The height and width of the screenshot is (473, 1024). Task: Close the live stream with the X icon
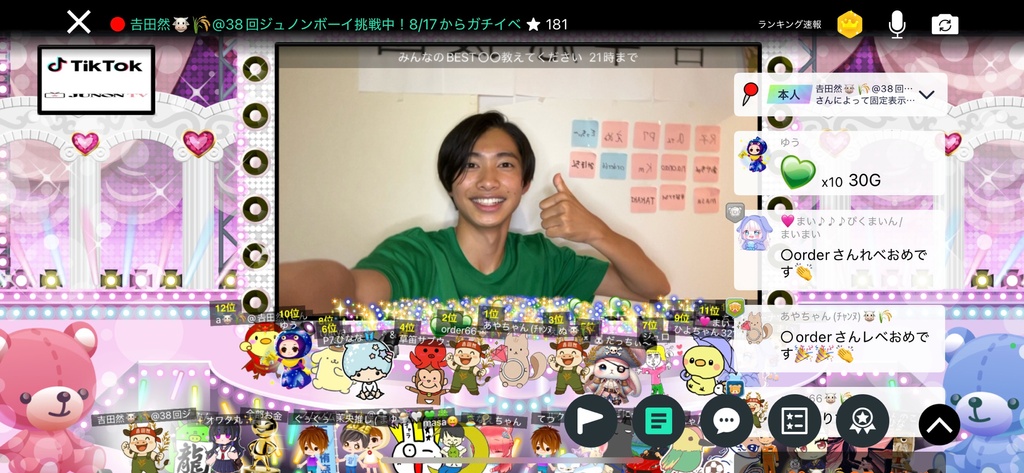[x=78, y=22]
